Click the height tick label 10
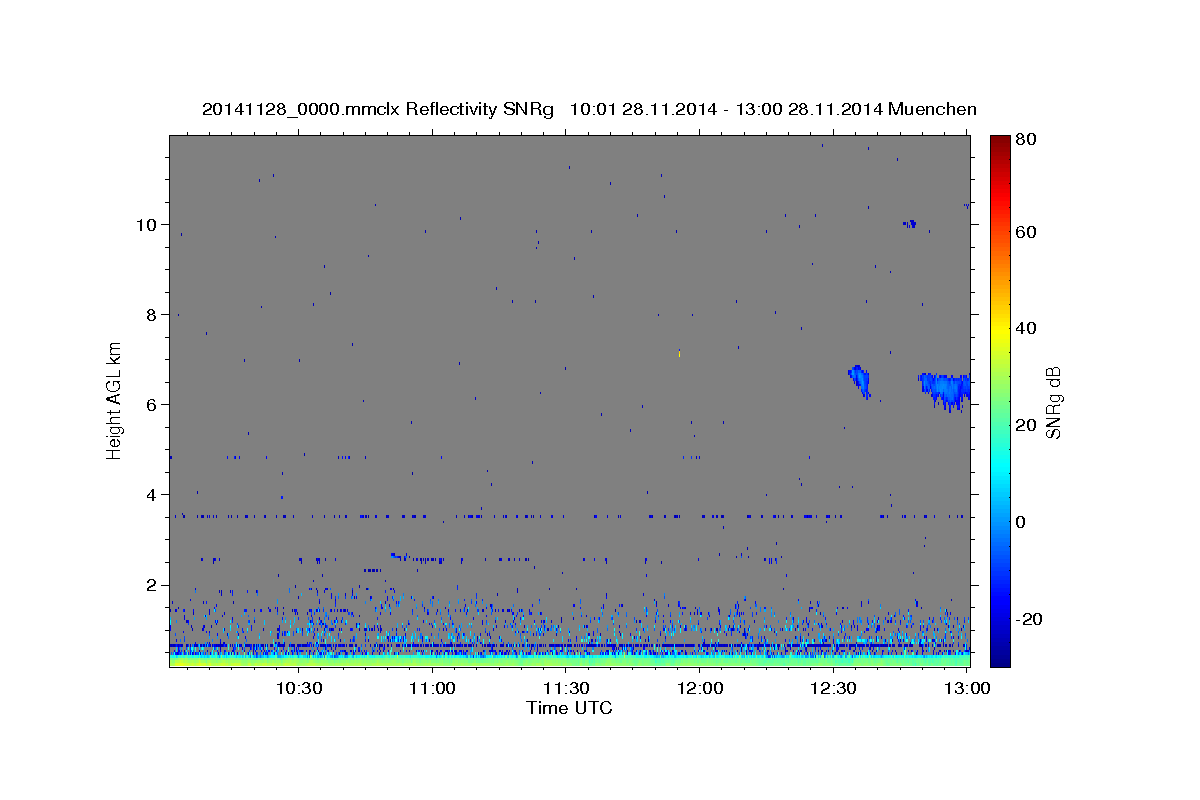The image size is (1200, 800). [145, 224]
